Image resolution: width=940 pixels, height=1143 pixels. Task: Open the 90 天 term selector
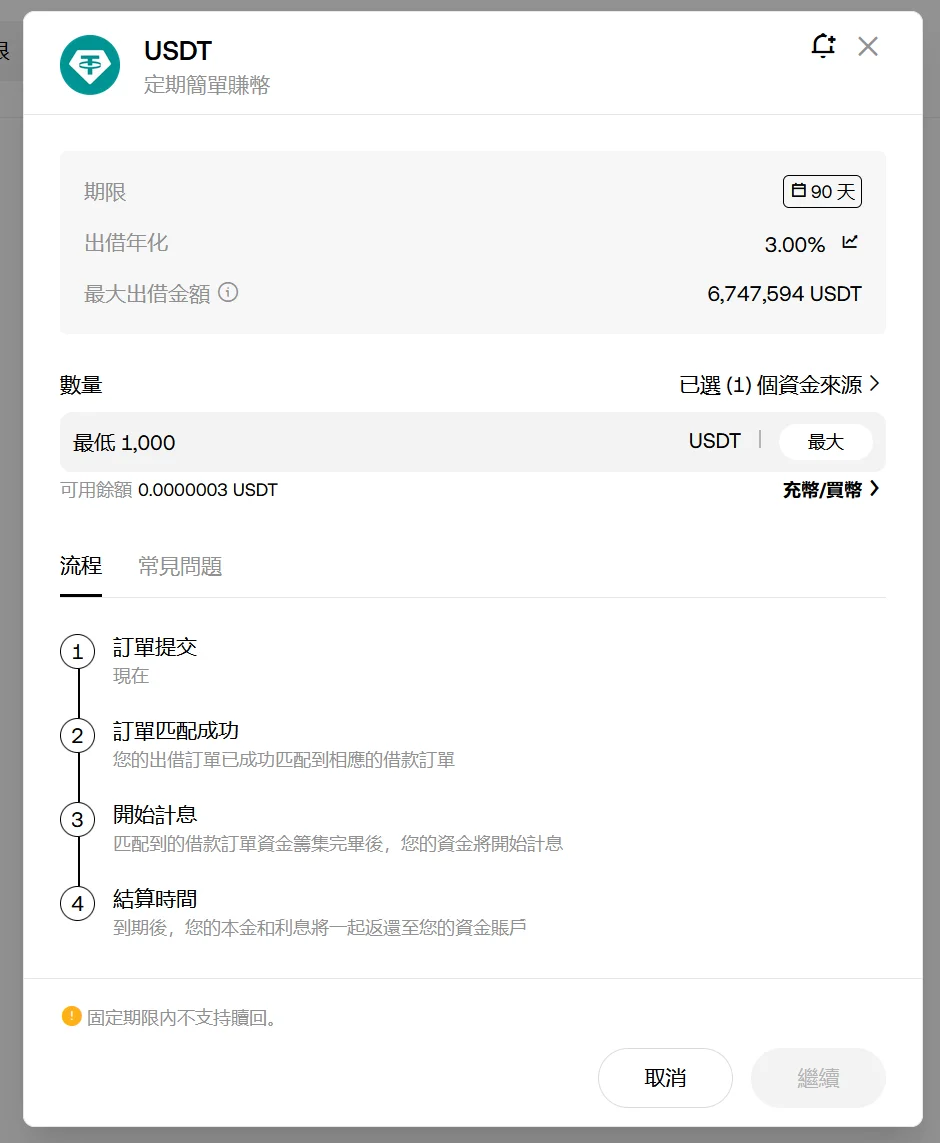click(822, 191)
